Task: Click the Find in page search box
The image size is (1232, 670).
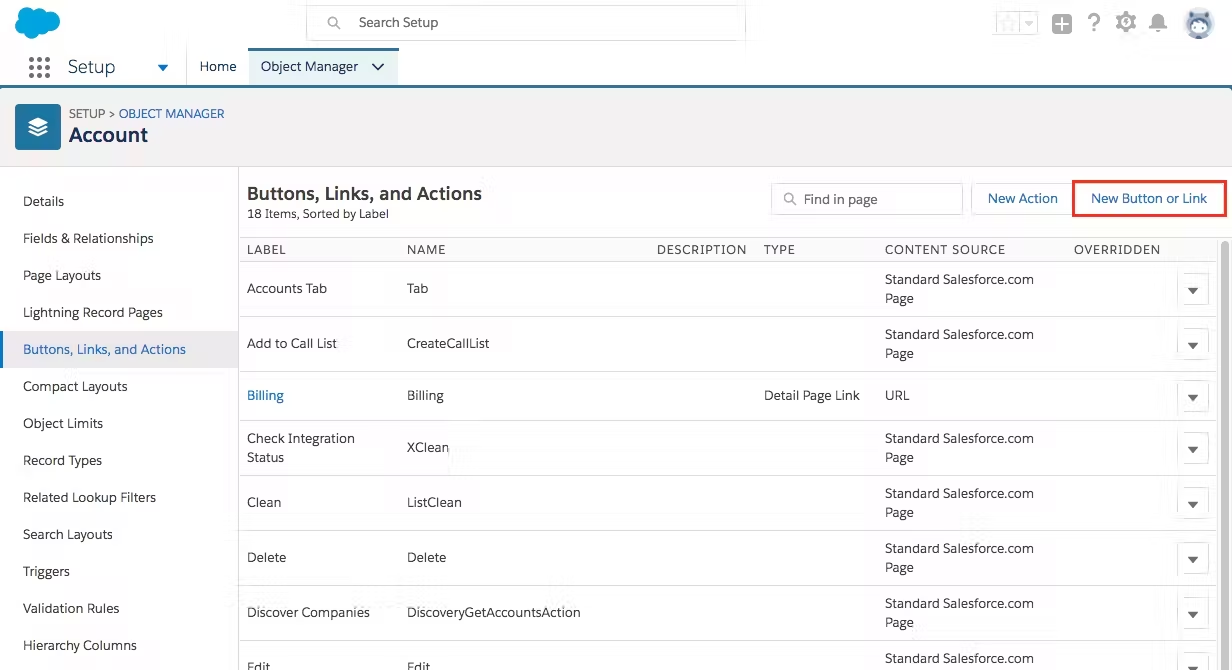Action: (x=866, y=198)
